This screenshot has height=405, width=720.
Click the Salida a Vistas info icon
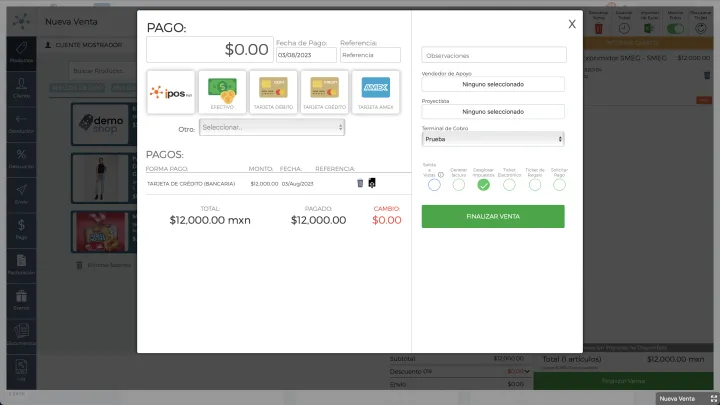441,174
